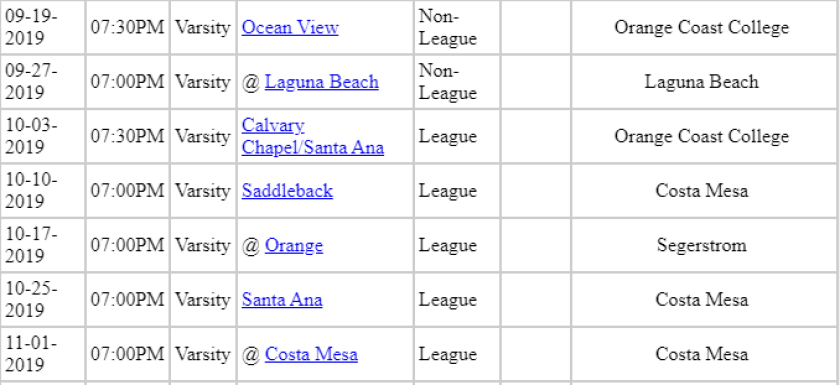840x385 pixels.
Task: Click the Varsity cell in Saddleback row
Action: click(x=203, y=191)
